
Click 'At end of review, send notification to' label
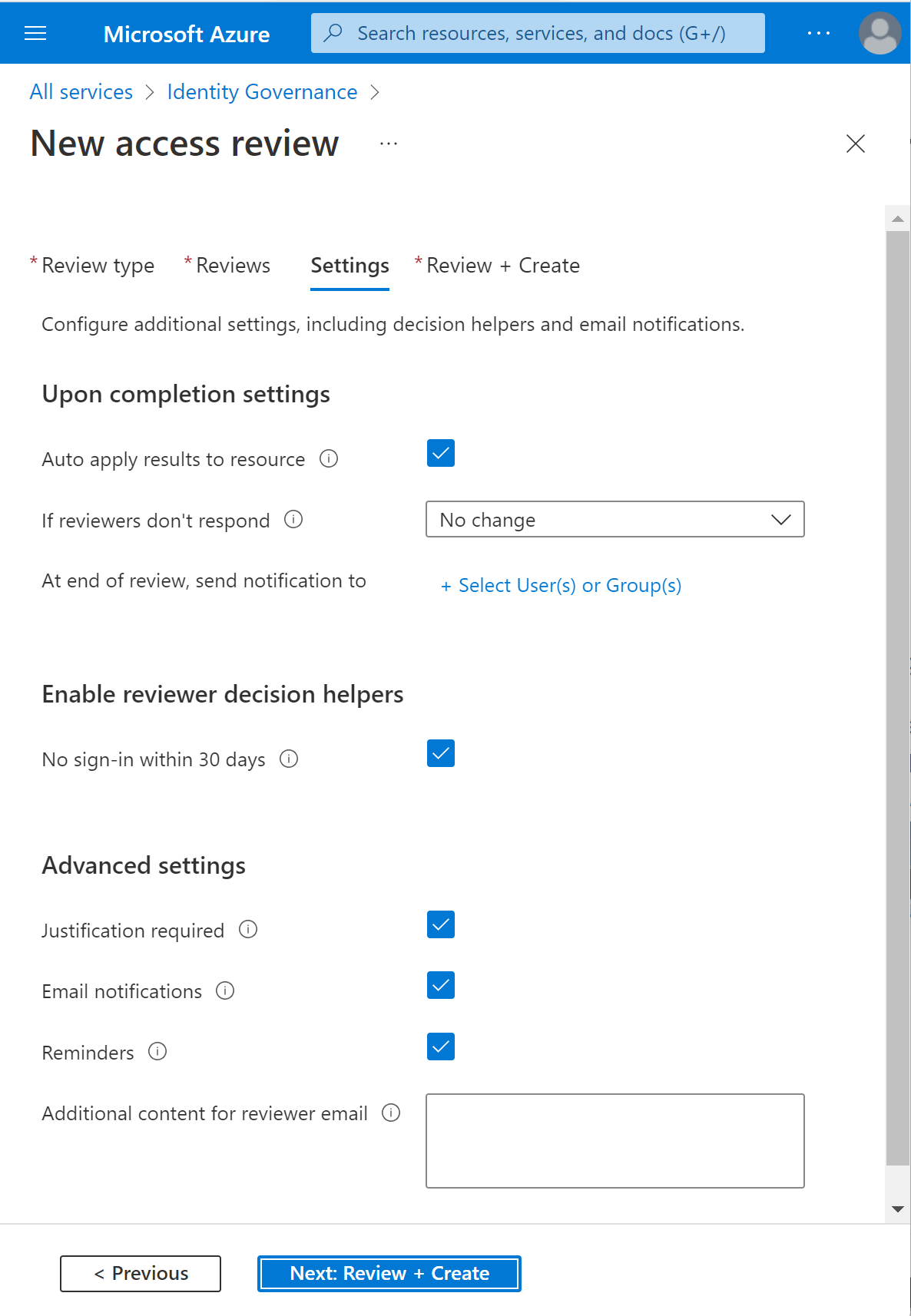(x=204, y=581)
